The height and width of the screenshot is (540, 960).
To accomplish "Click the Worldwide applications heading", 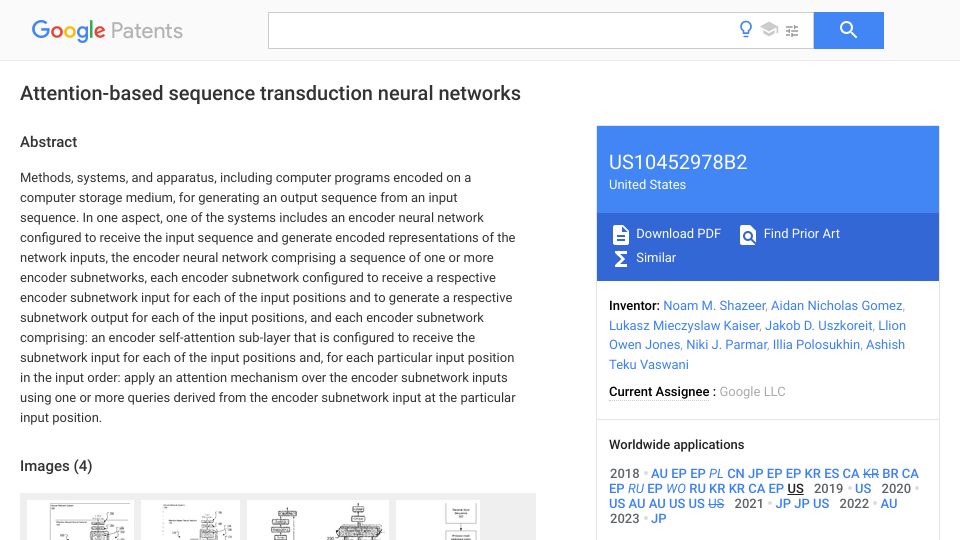I will tap(677, 445).
